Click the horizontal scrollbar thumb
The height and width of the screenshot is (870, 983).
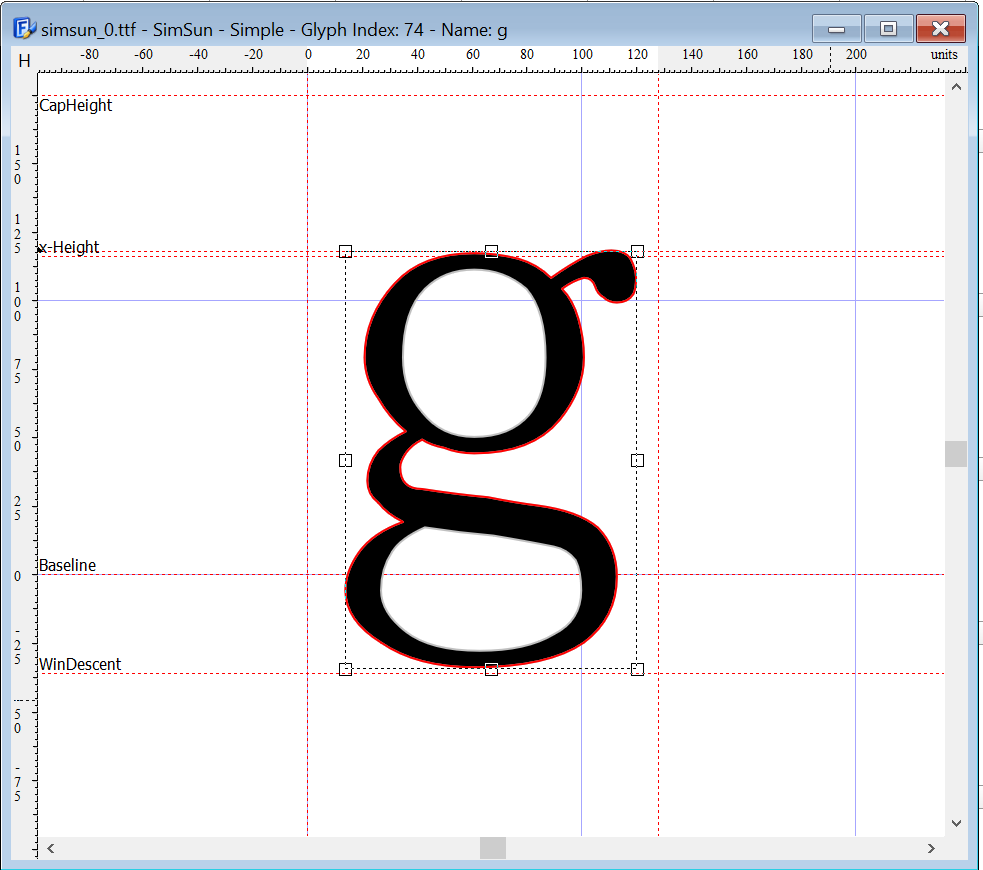(x=493, y=848)
